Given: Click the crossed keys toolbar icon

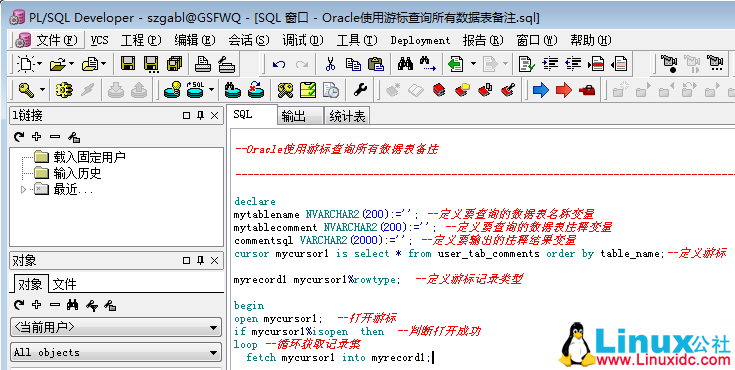Looking at the screenshot, I should 285,90.
